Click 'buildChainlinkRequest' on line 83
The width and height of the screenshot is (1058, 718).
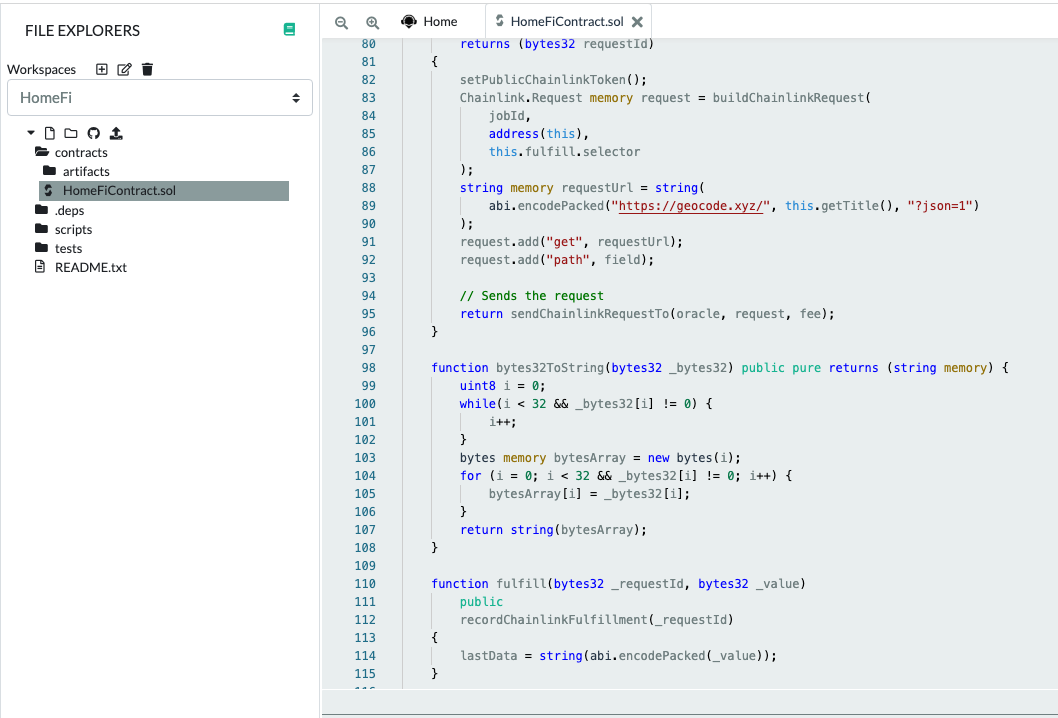[788, 97]
